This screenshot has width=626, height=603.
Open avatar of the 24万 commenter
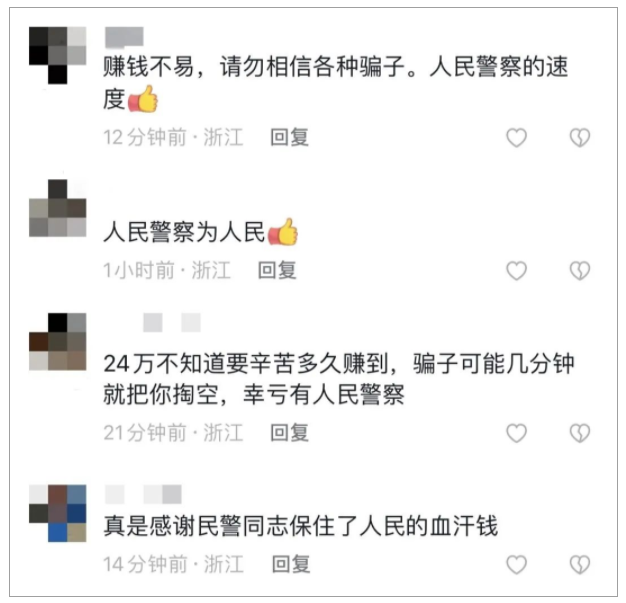tap(57, 342)
